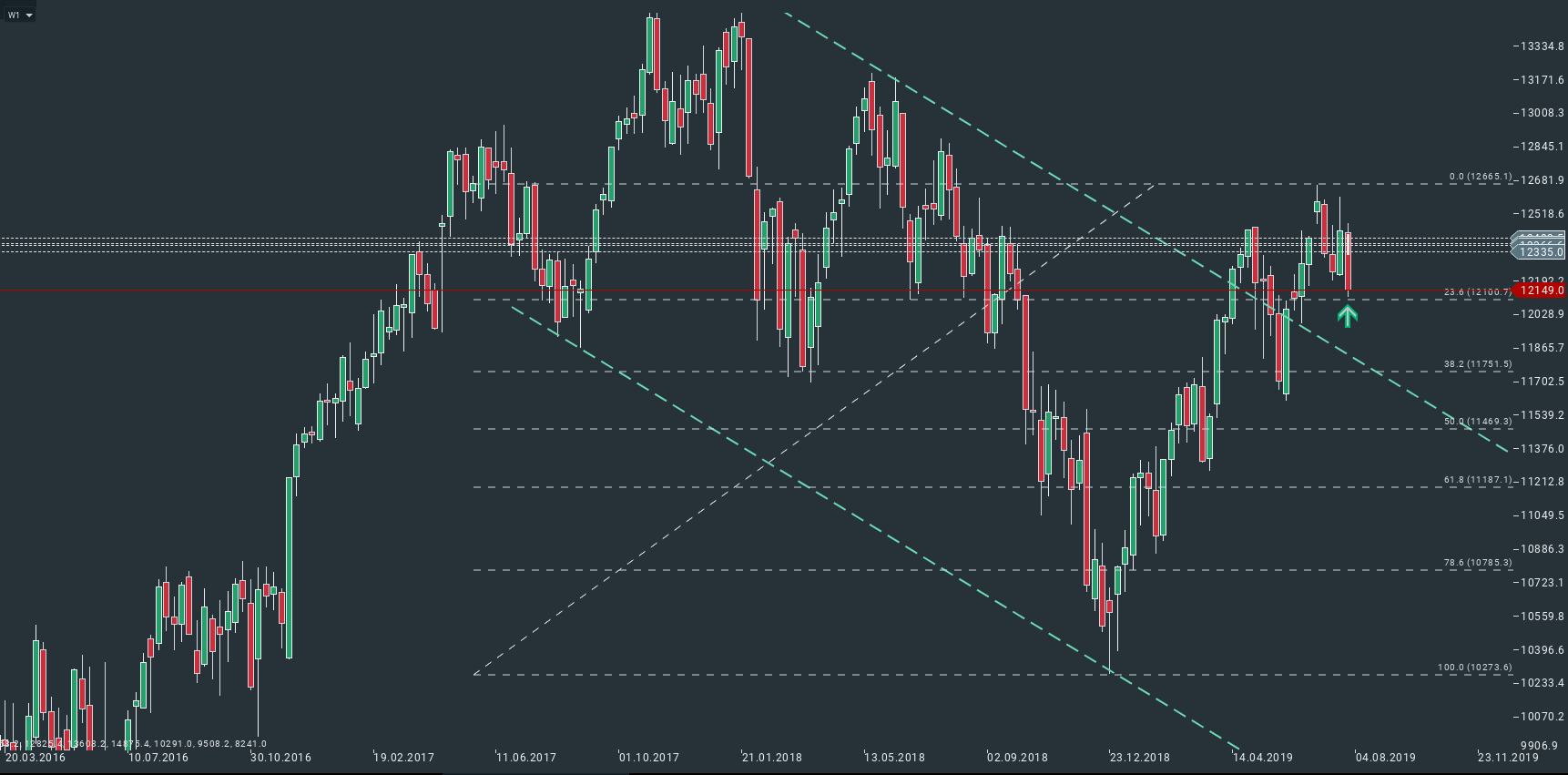Screen dimensions: 1568x775
Task: Click the green up arrow marker
Action: (1348, 316)
